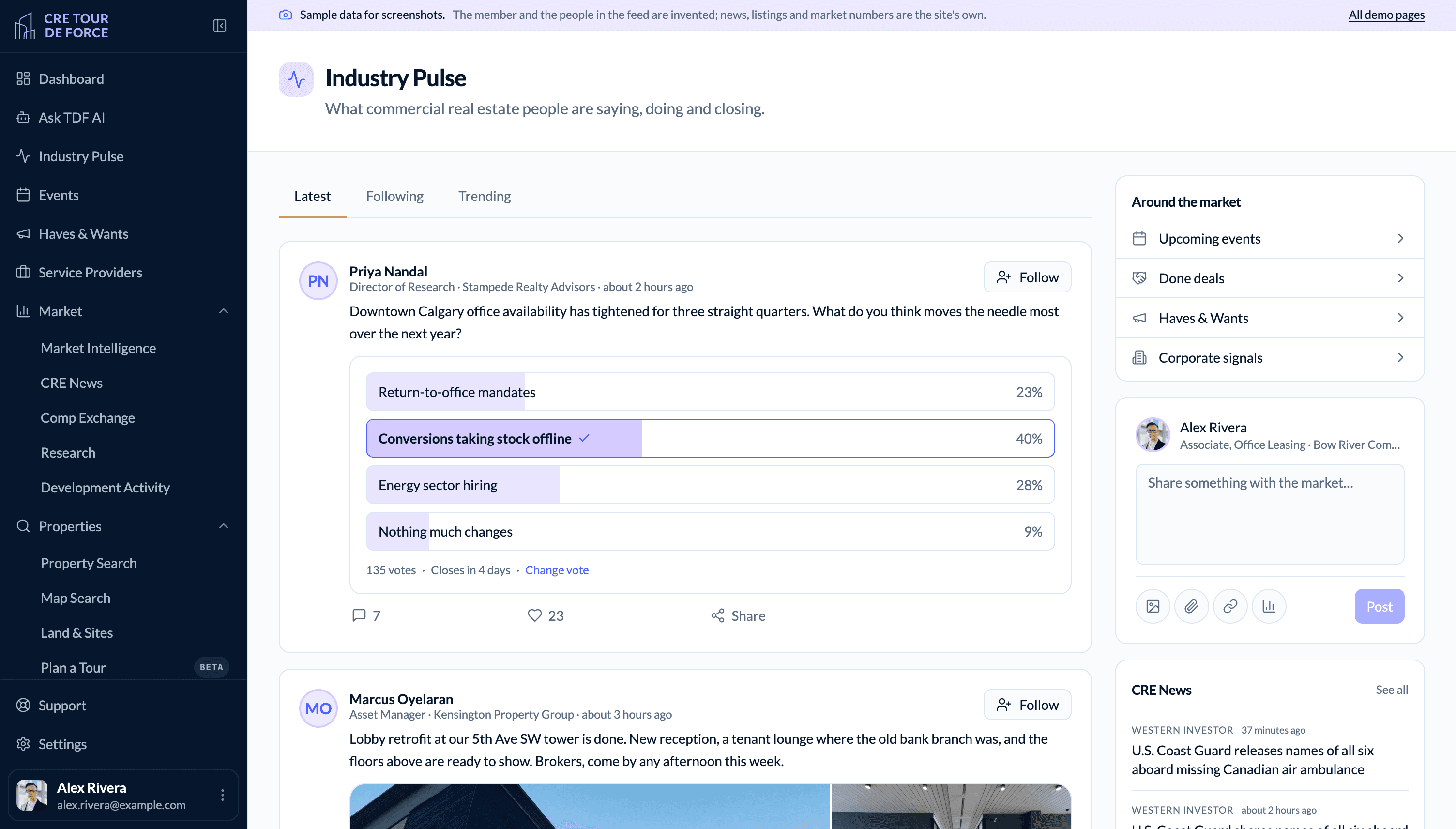This screenshot has height=829, width=1456.
Task: Follow Priya Nandal
Action: pos(1027,277)
